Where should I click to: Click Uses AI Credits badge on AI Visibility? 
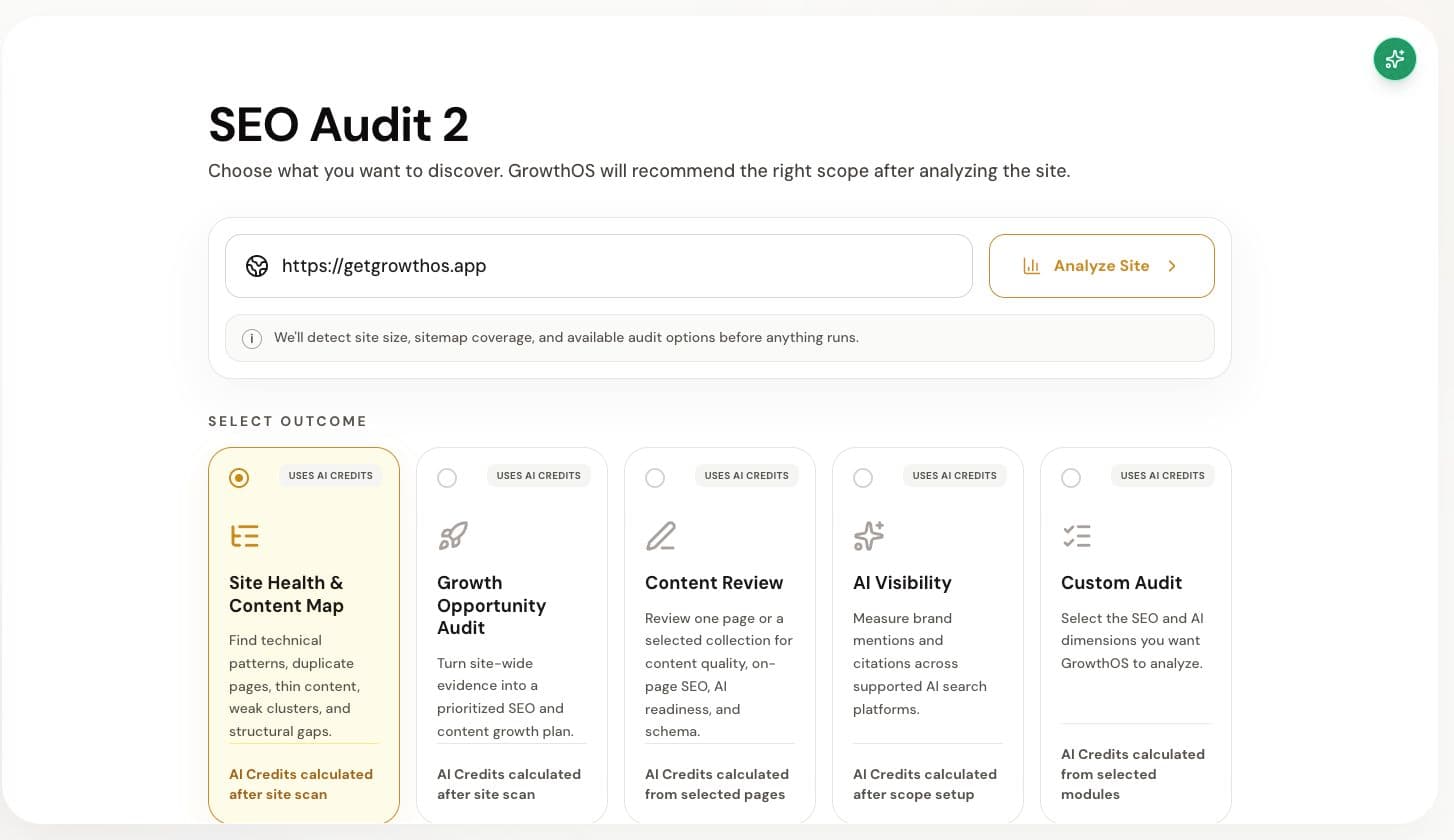(954, 476)
